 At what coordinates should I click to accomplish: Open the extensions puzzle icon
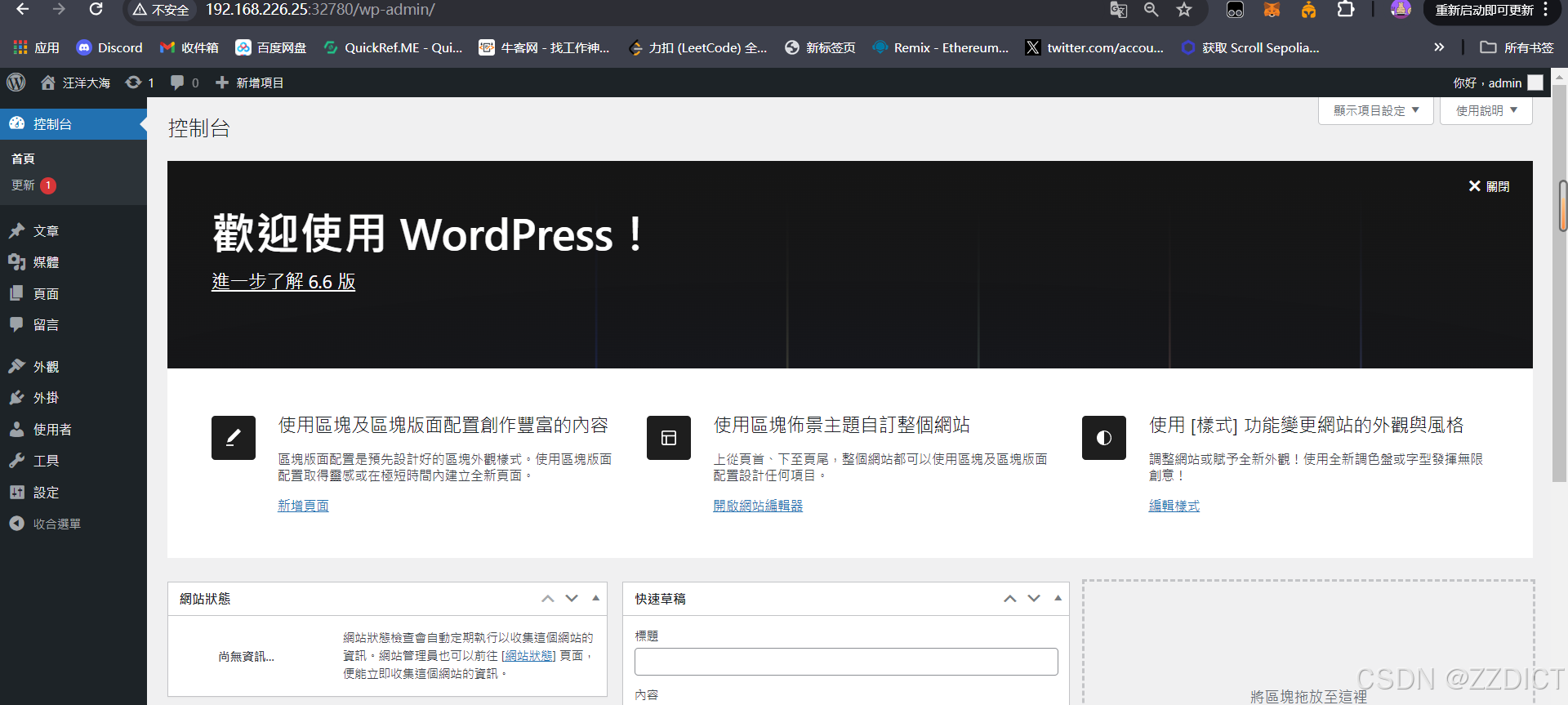1346,10
